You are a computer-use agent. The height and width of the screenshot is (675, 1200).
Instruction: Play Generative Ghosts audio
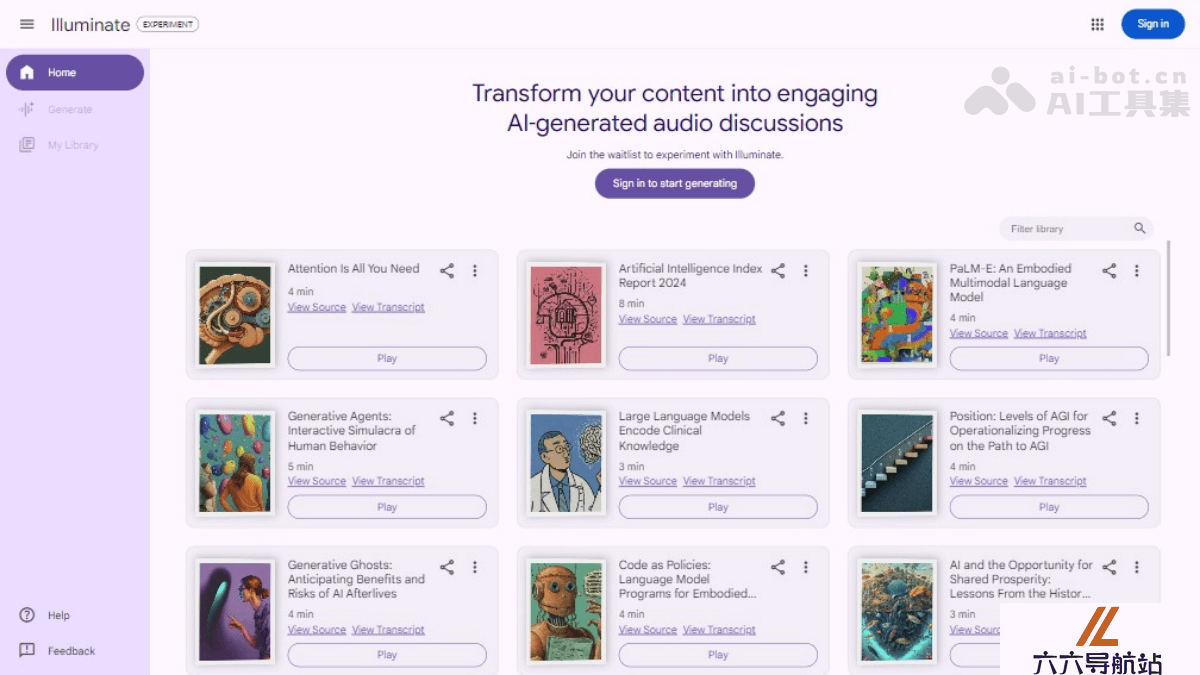click(387, 655)
